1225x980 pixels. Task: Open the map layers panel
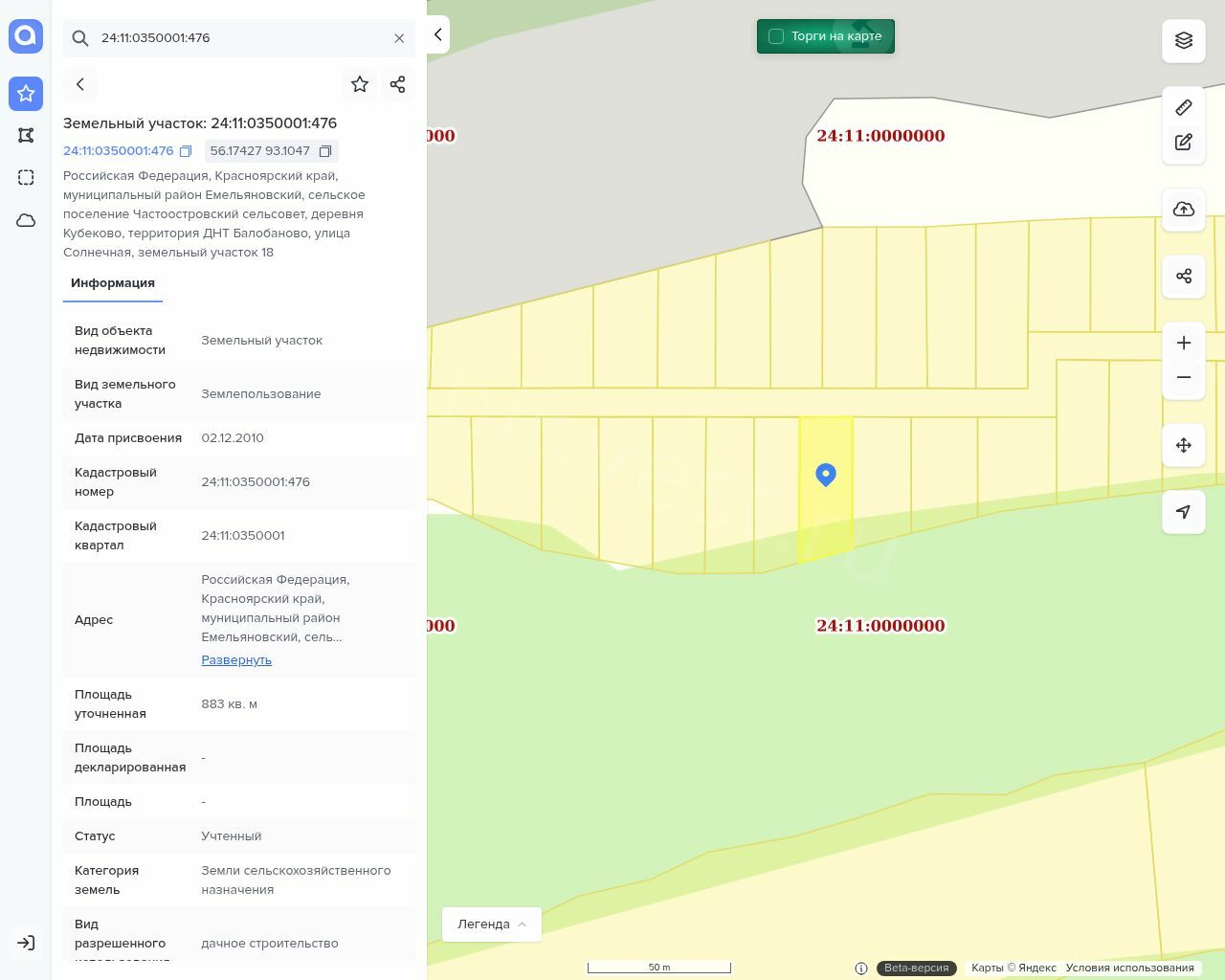1184,40
